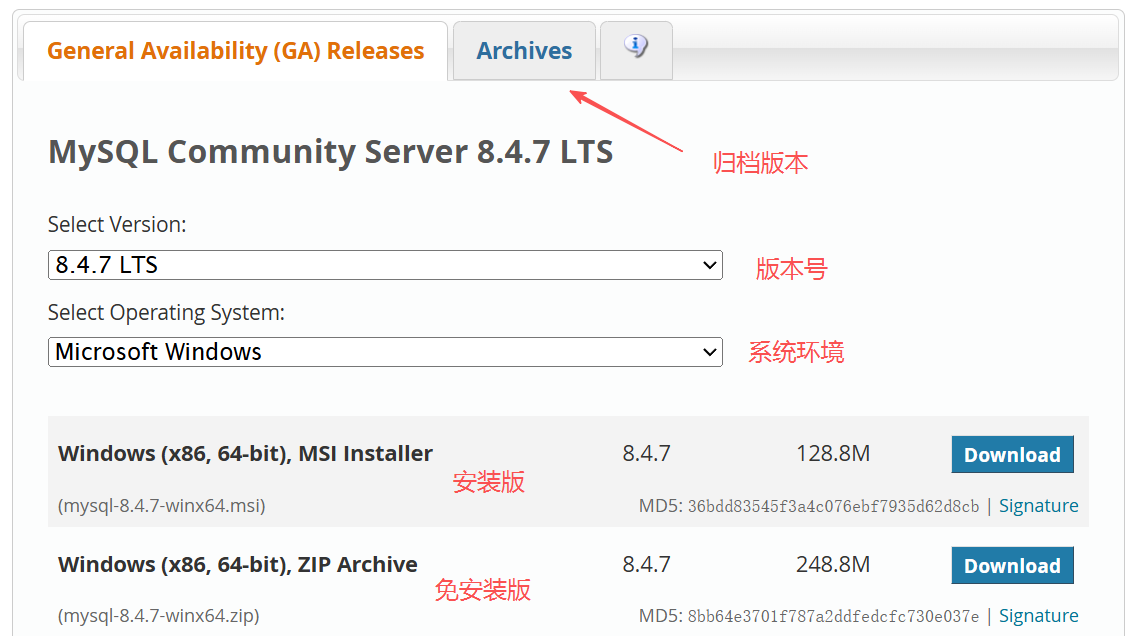Click version 8.4.7 in MSI Installer row

(647, 454)
